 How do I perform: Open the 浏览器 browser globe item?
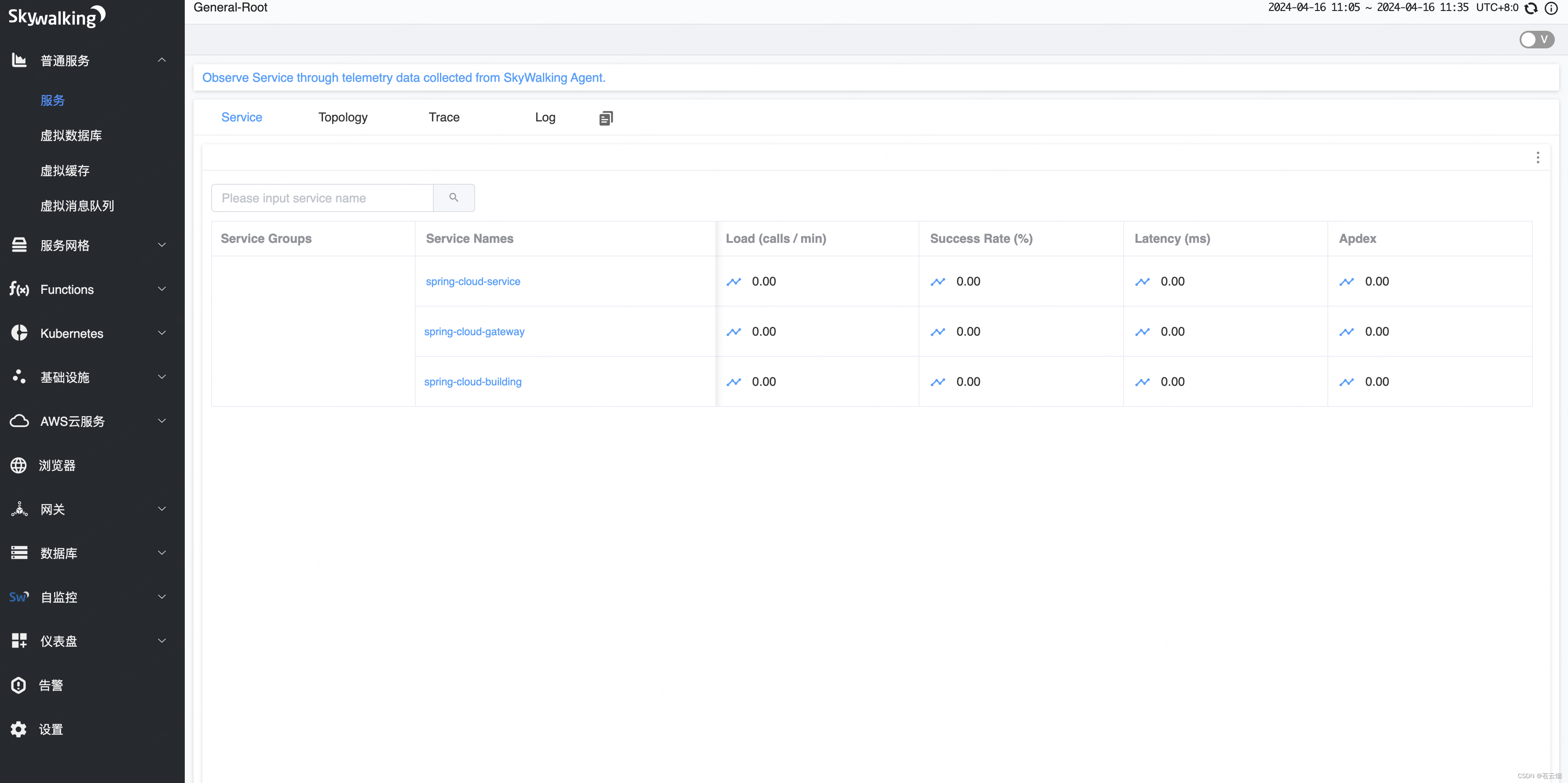[x=57, y=465]
